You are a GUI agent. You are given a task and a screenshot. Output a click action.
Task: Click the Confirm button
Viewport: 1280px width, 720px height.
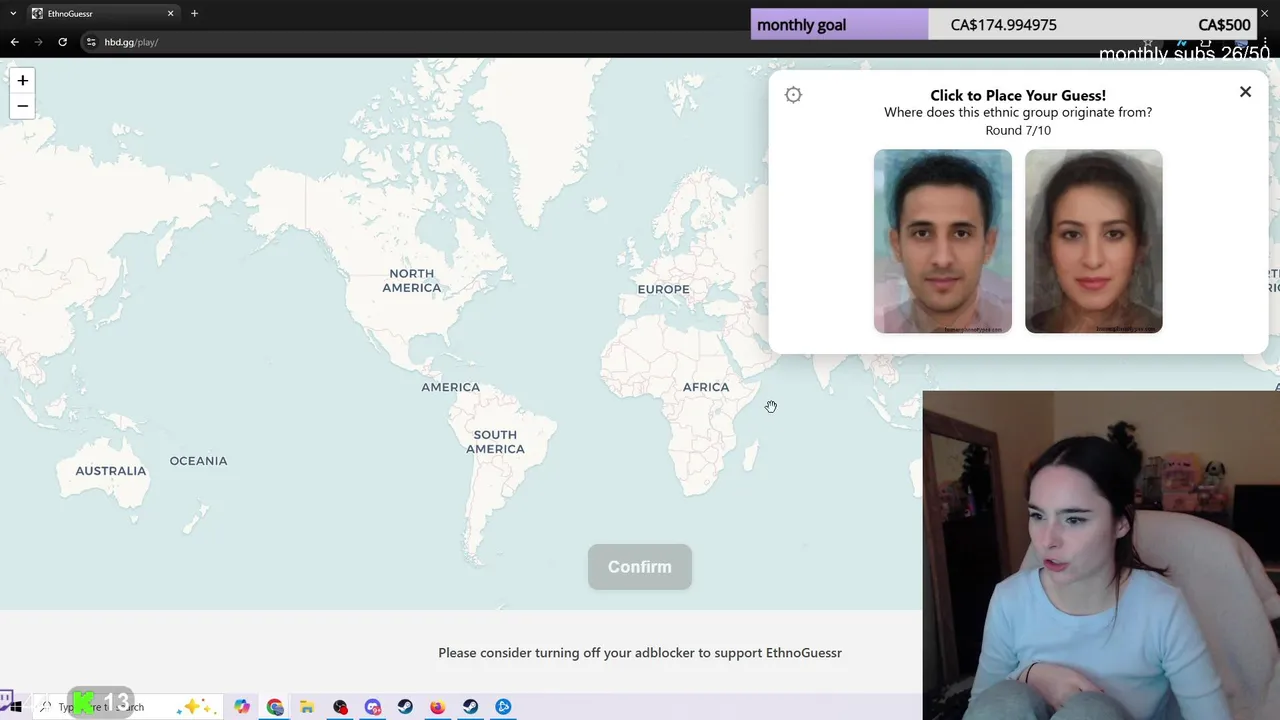(x=640, y=567)
